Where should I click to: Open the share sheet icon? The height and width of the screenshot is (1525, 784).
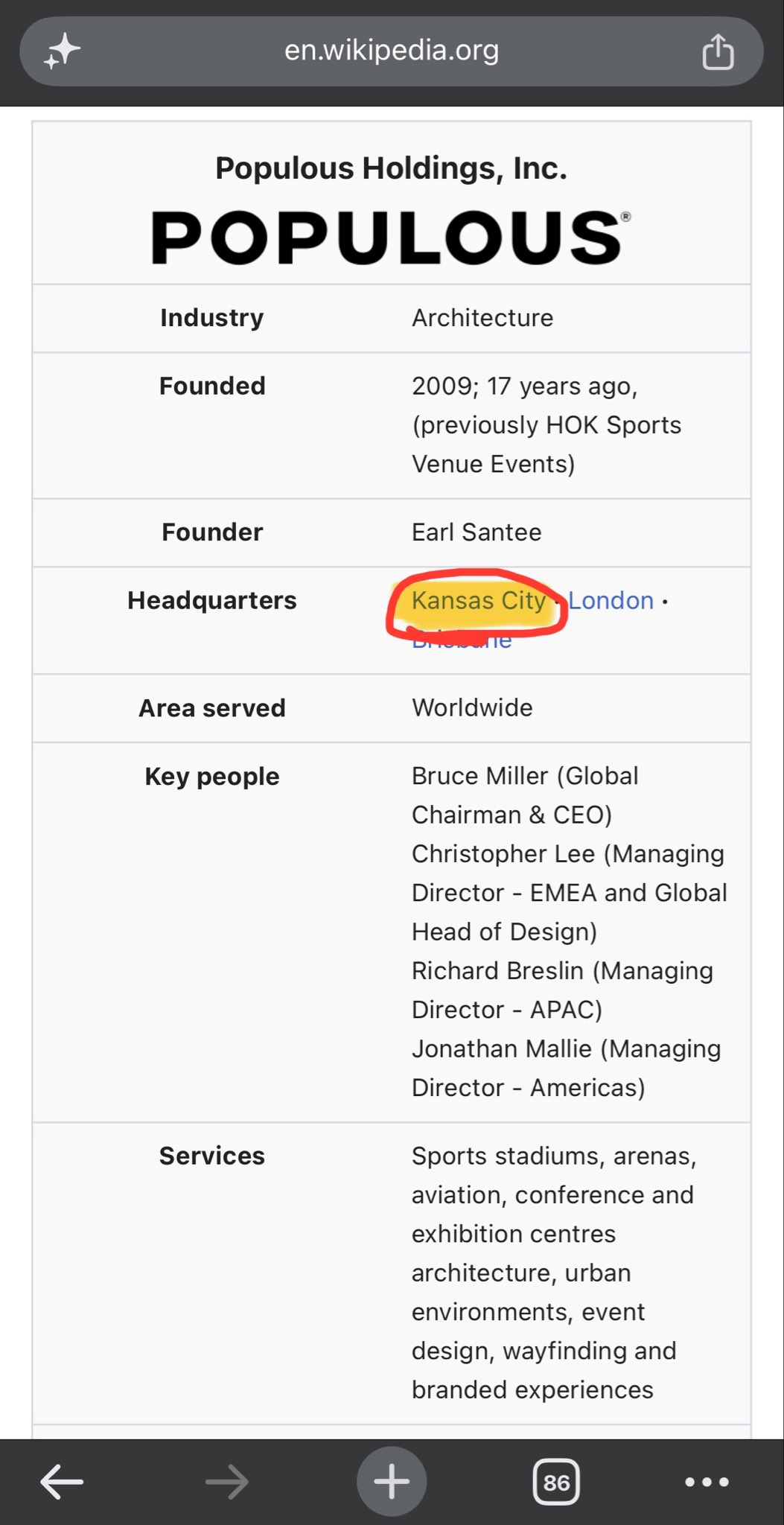(718, 51)
